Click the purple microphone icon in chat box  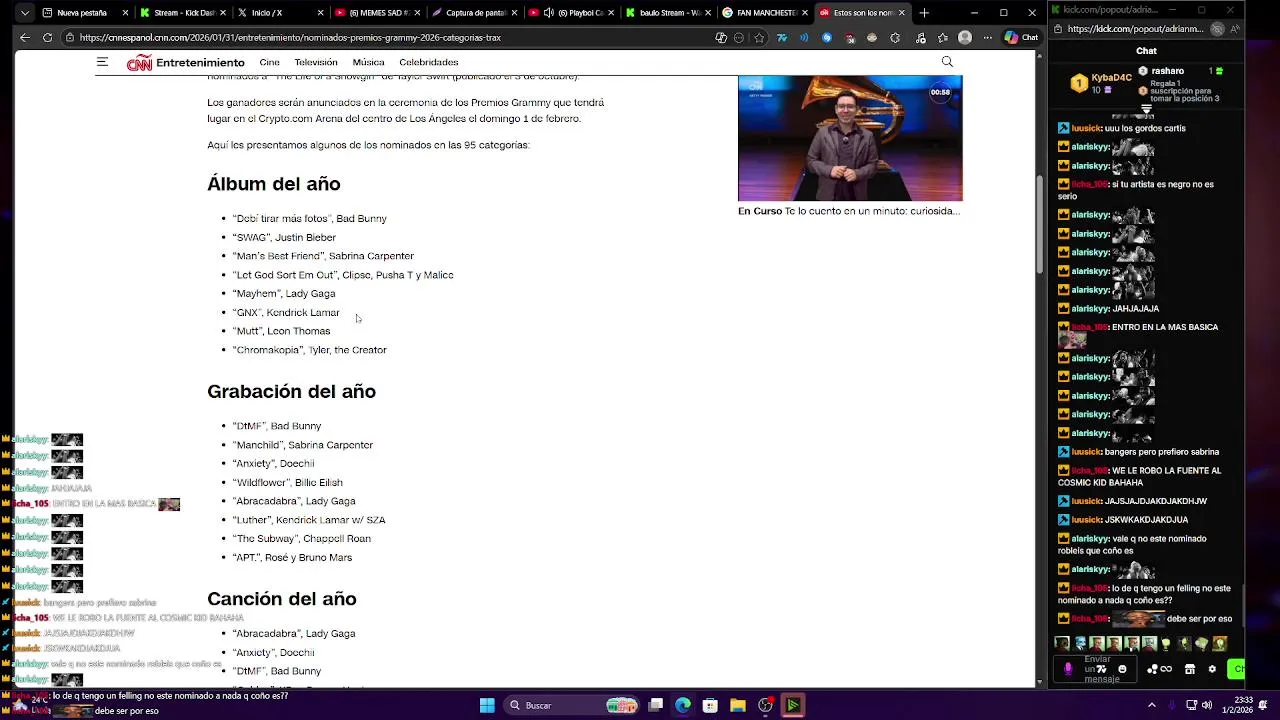(x=1068, y=669)
